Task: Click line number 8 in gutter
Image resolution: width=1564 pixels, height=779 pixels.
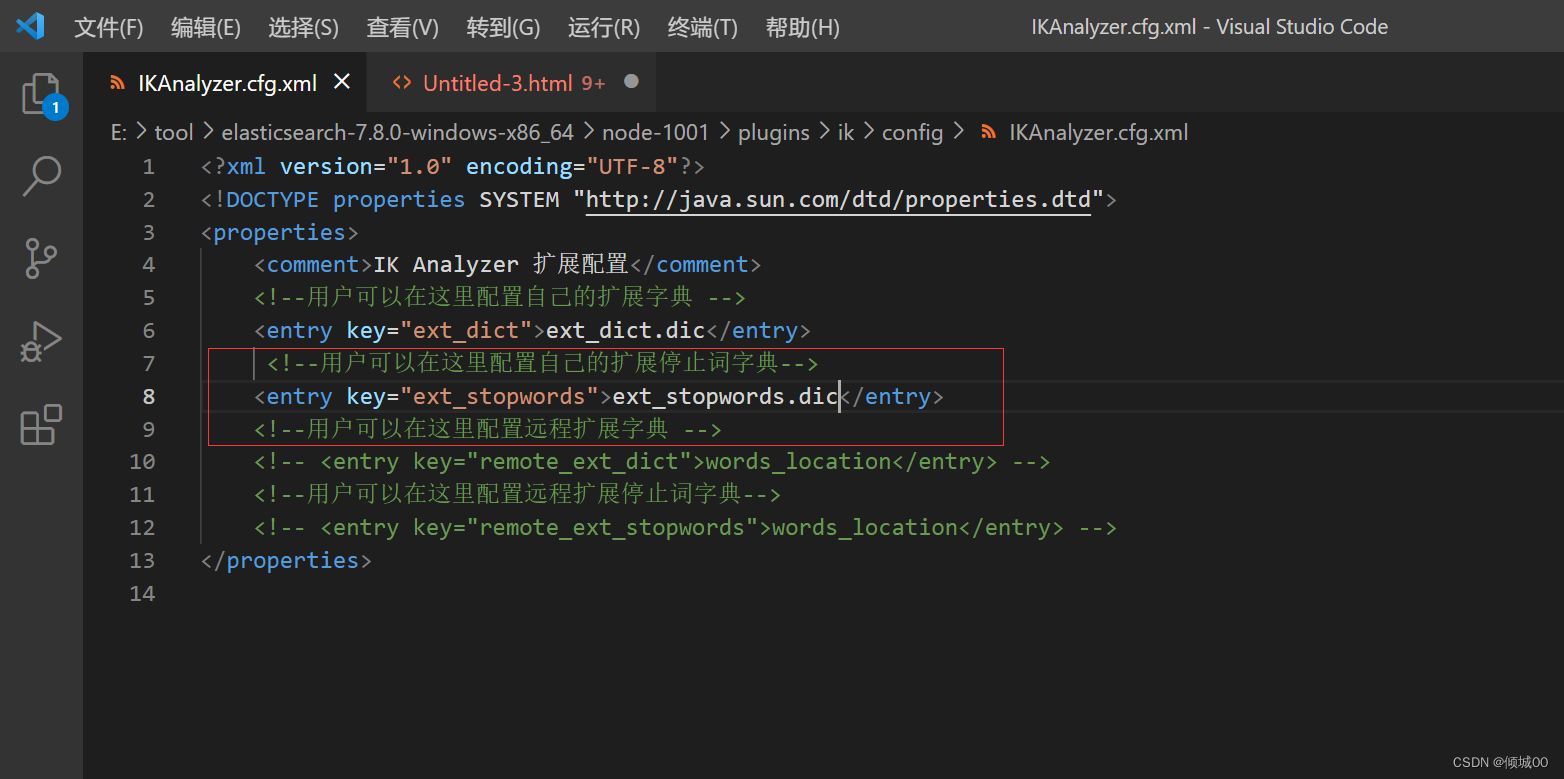Action: (149, 396)
